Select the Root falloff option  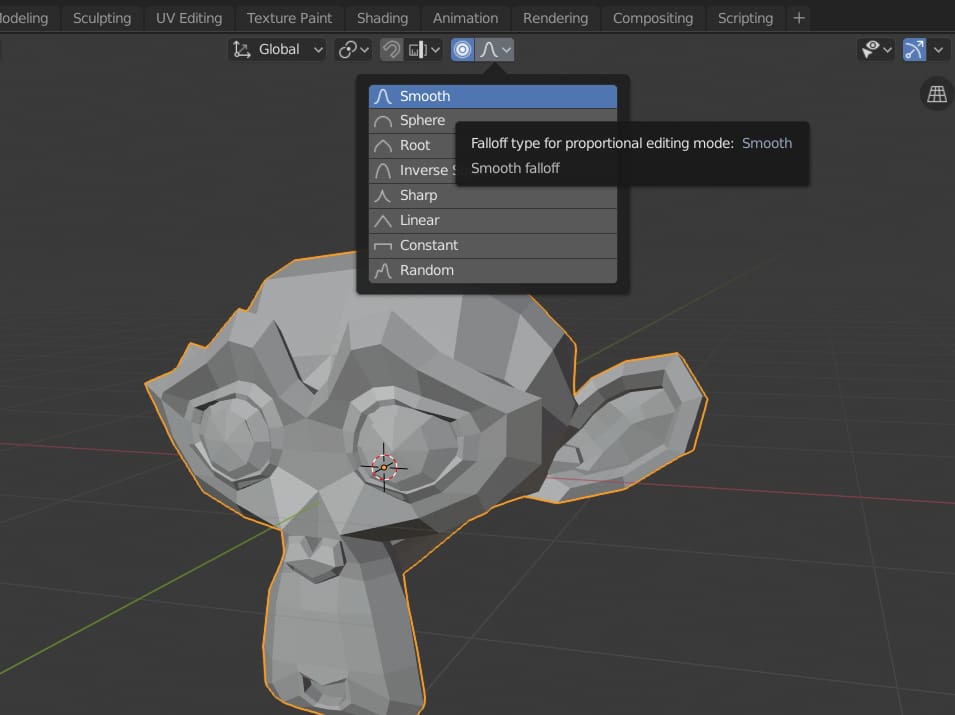click(x=493, y=146)
